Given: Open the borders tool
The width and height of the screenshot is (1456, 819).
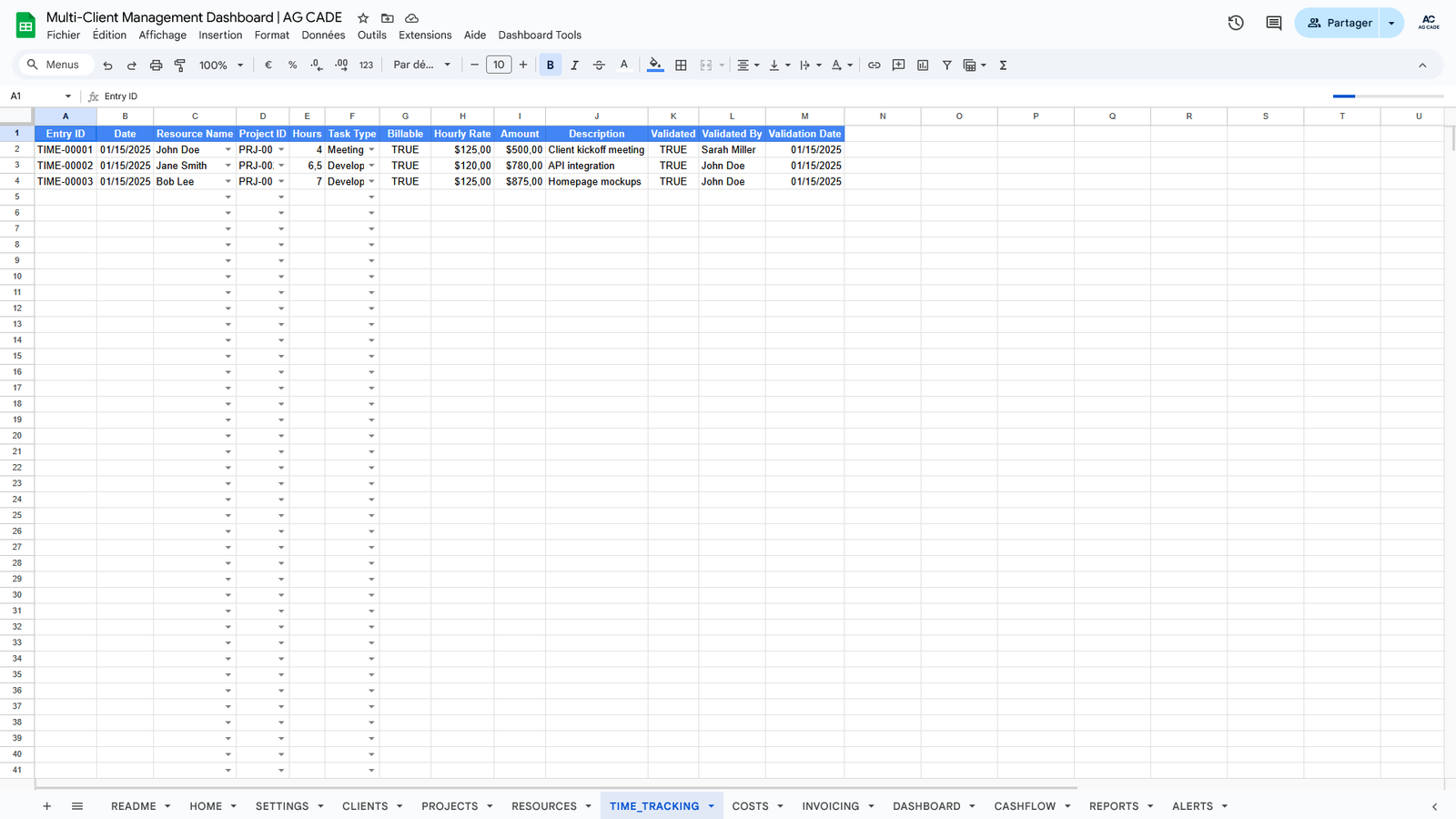Looking at the screenshot, I should pyautogui.click(x=681, y=66).
